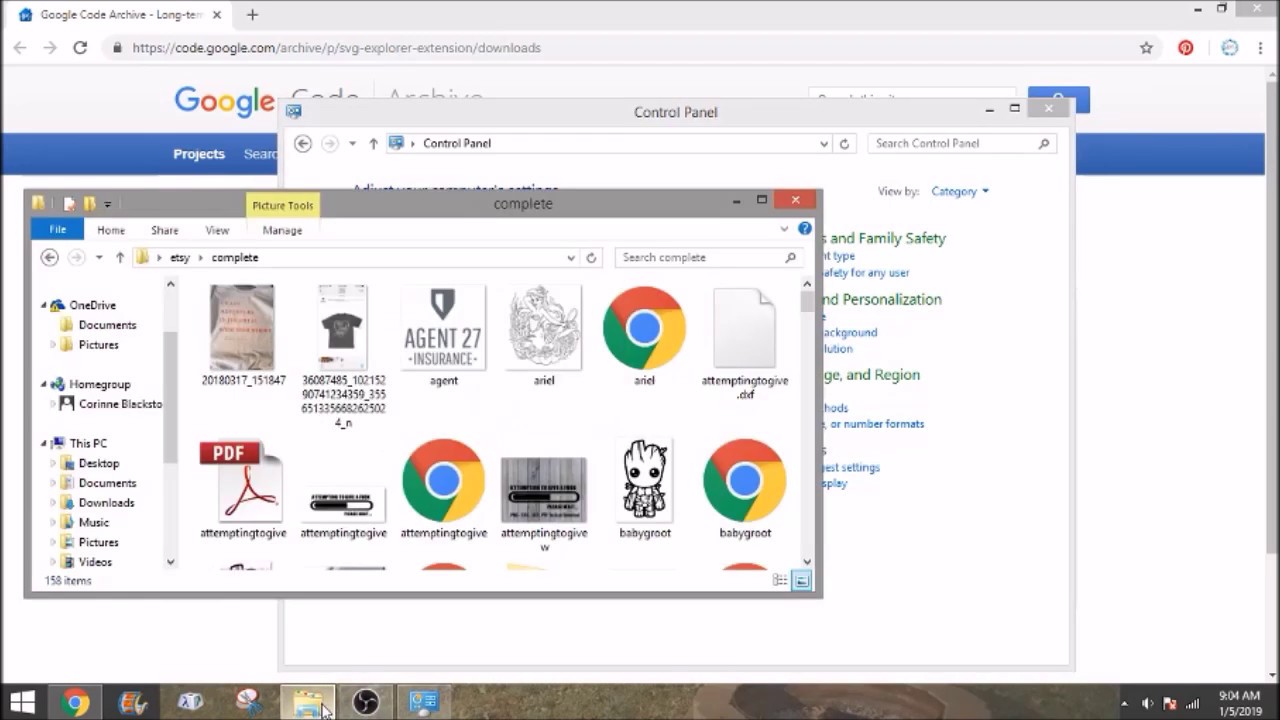Click the Pinterest extension icon in Chrome
1280x720 pixels.
coord(1185,47)
